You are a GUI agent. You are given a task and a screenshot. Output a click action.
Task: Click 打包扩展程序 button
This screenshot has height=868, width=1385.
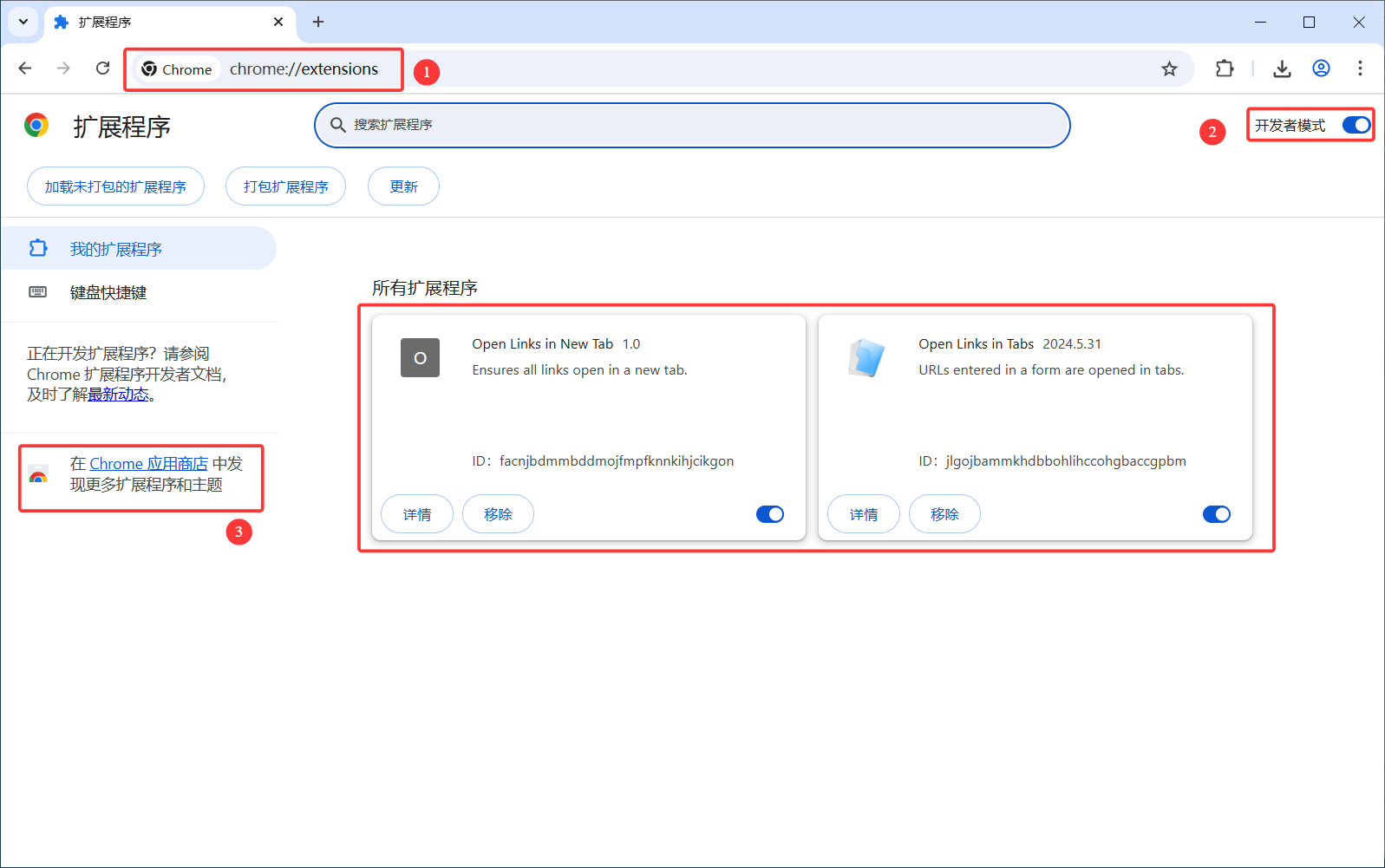285,186
